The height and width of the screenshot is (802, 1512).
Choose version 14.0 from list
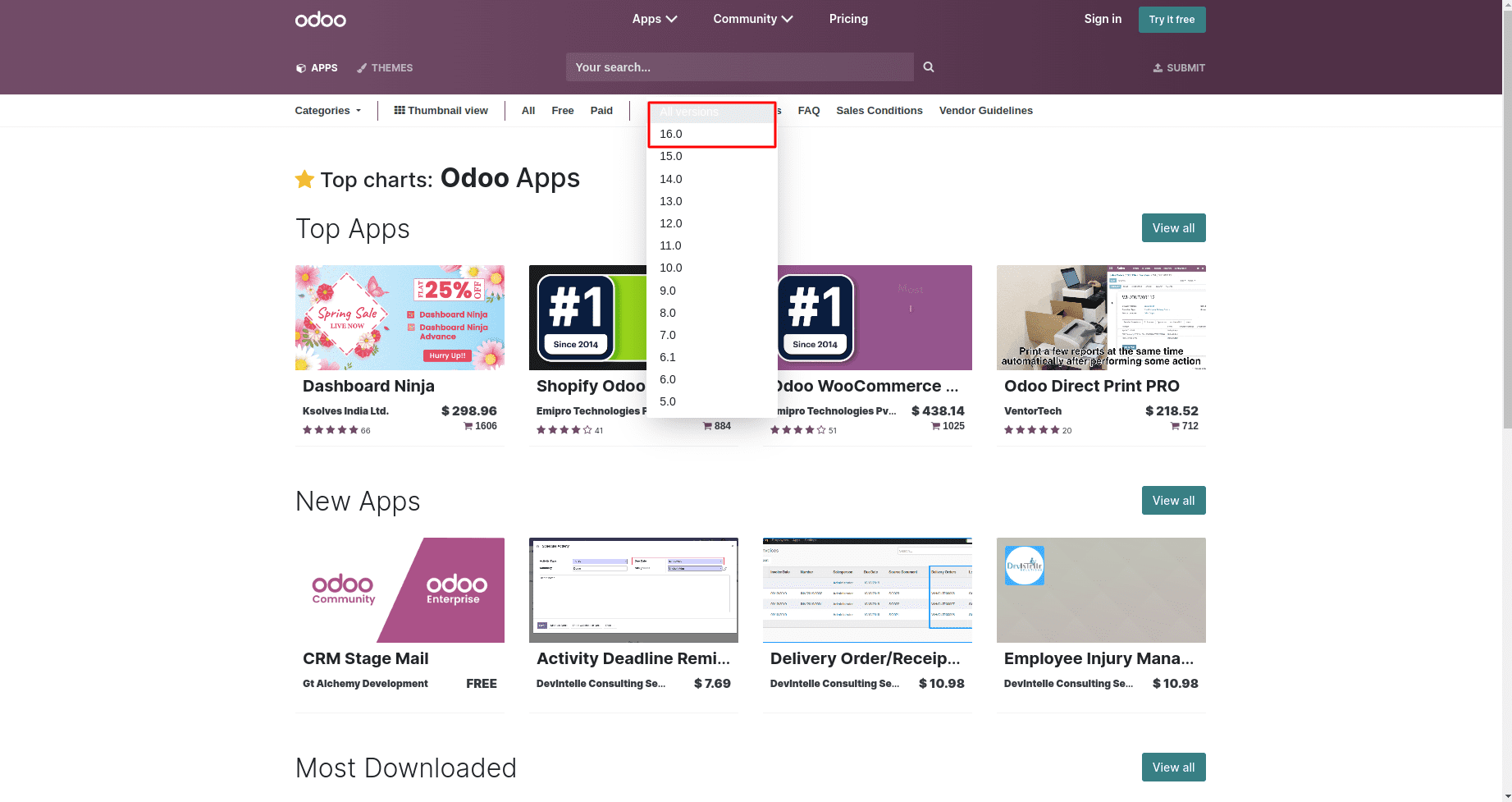coord(712,179)
